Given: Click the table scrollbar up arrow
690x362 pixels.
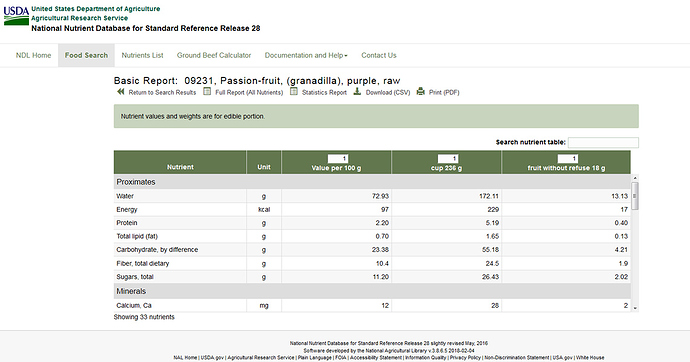Looking at the screenshot, I should (635, 178).
